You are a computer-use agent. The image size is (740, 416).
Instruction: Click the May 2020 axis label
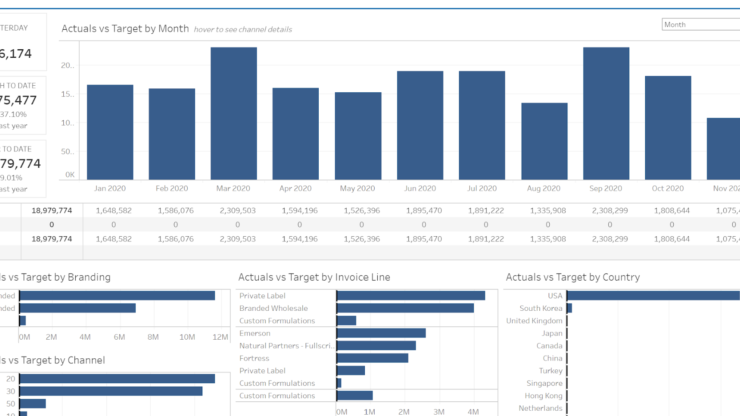[x=358, y=188]
